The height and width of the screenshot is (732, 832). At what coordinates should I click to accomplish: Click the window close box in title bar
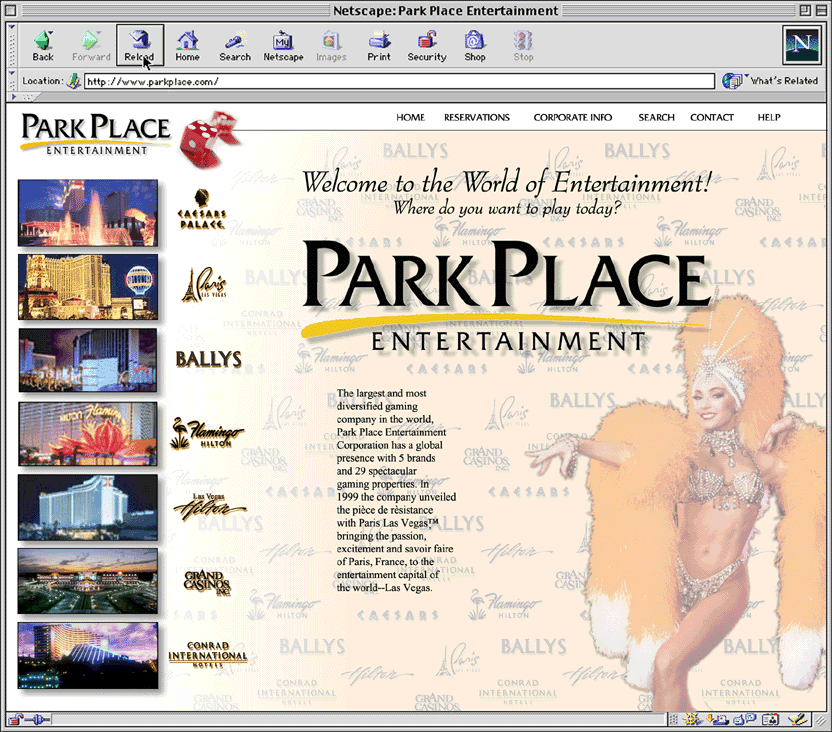[x=10, y=10]
